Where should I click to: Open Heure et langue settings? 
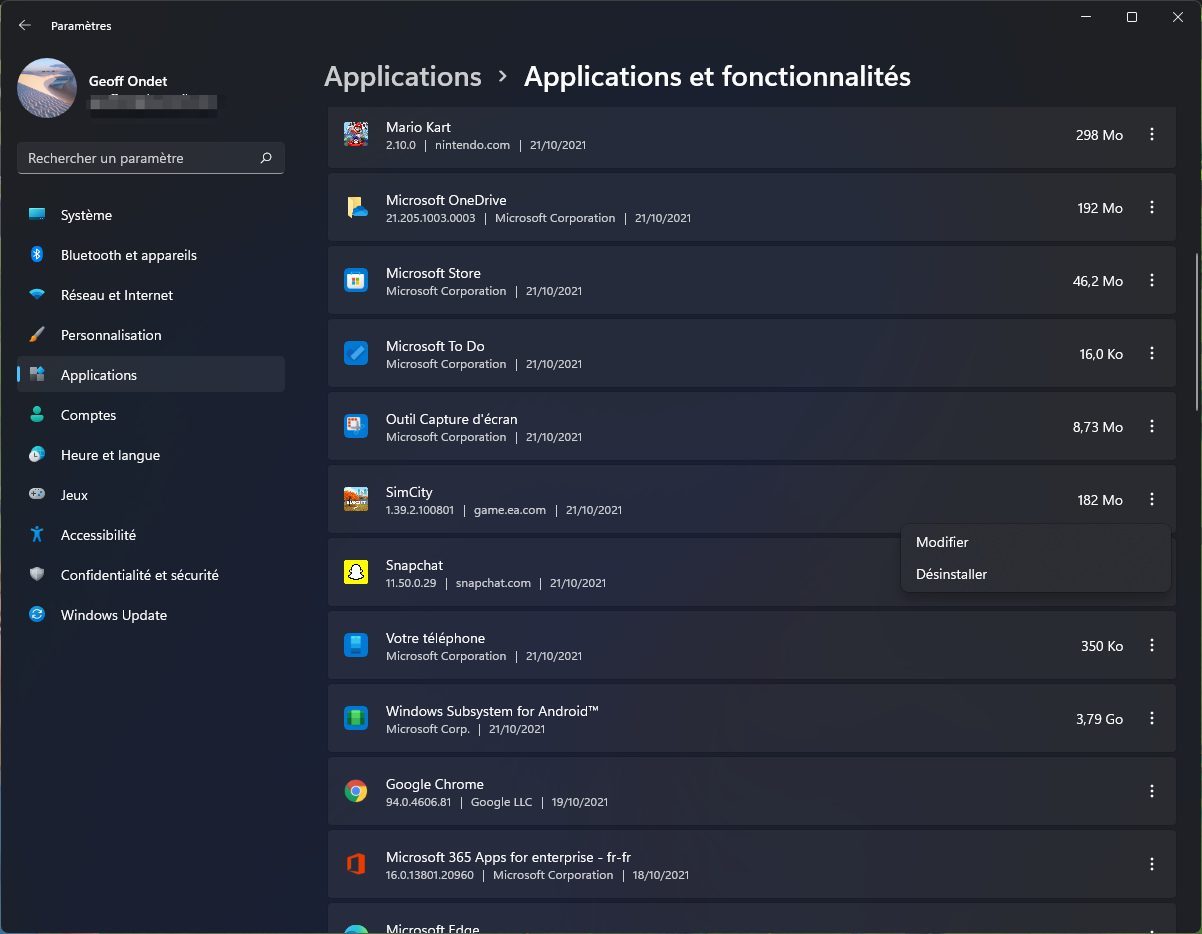151,455
